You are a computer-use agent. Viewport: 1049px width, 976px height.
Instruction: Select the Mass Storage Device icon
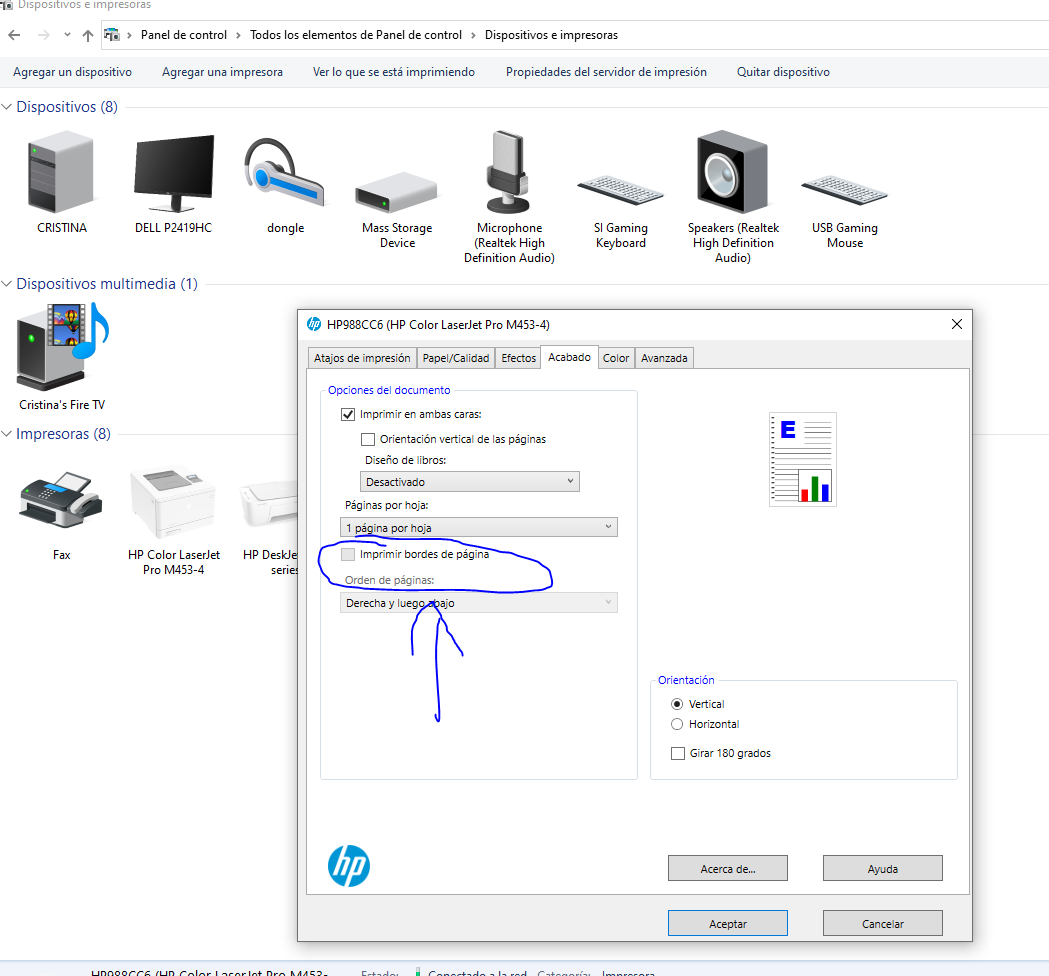397,193
